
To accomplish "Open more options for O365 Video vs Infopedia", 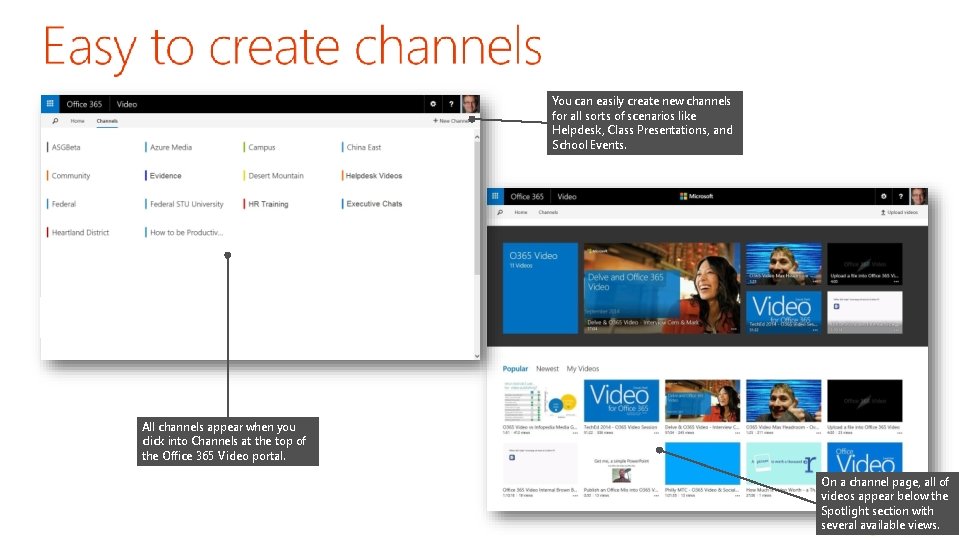I will tap(574, 433).
